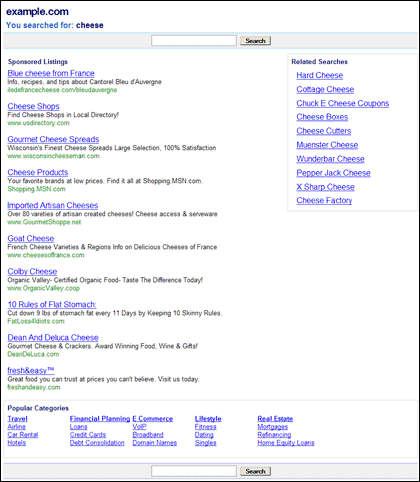Visit Gourmet Cheese Spreads link
The image size is (420, 482).
pos(53,139)
